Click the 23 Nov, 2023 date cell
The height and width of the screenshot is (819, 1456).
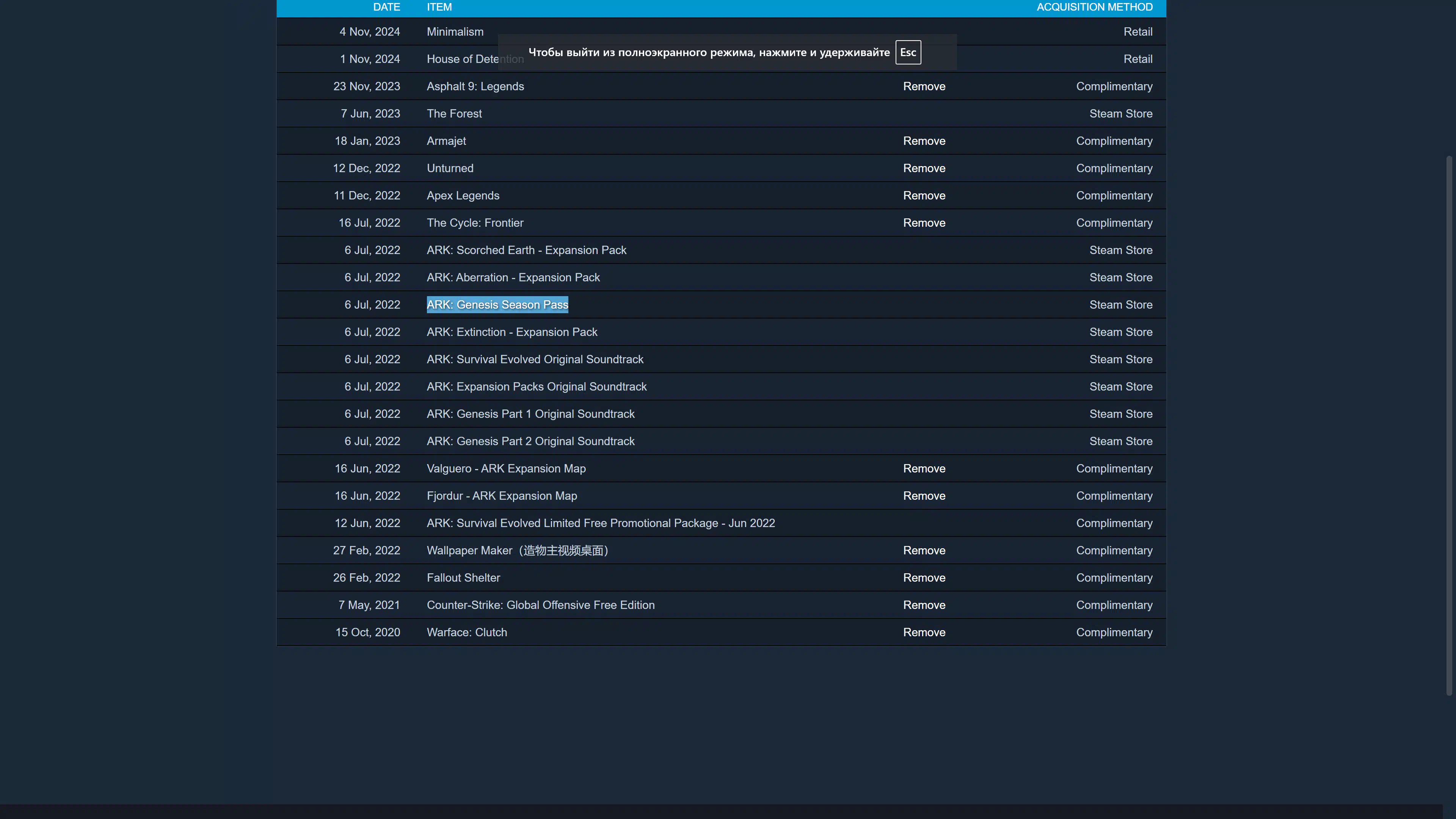[366, 86]
